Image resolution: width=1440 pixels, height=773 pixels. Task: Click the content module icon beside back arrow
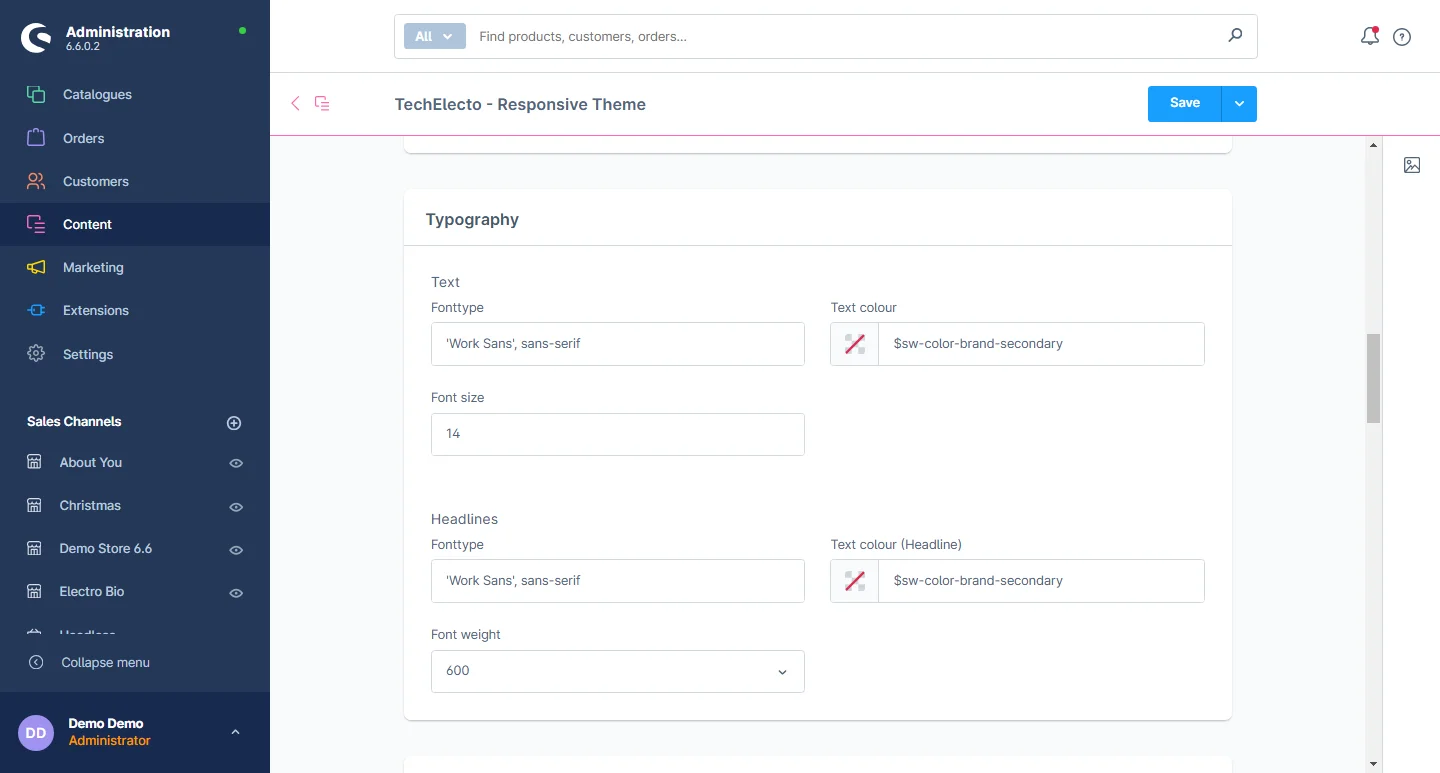322,103
